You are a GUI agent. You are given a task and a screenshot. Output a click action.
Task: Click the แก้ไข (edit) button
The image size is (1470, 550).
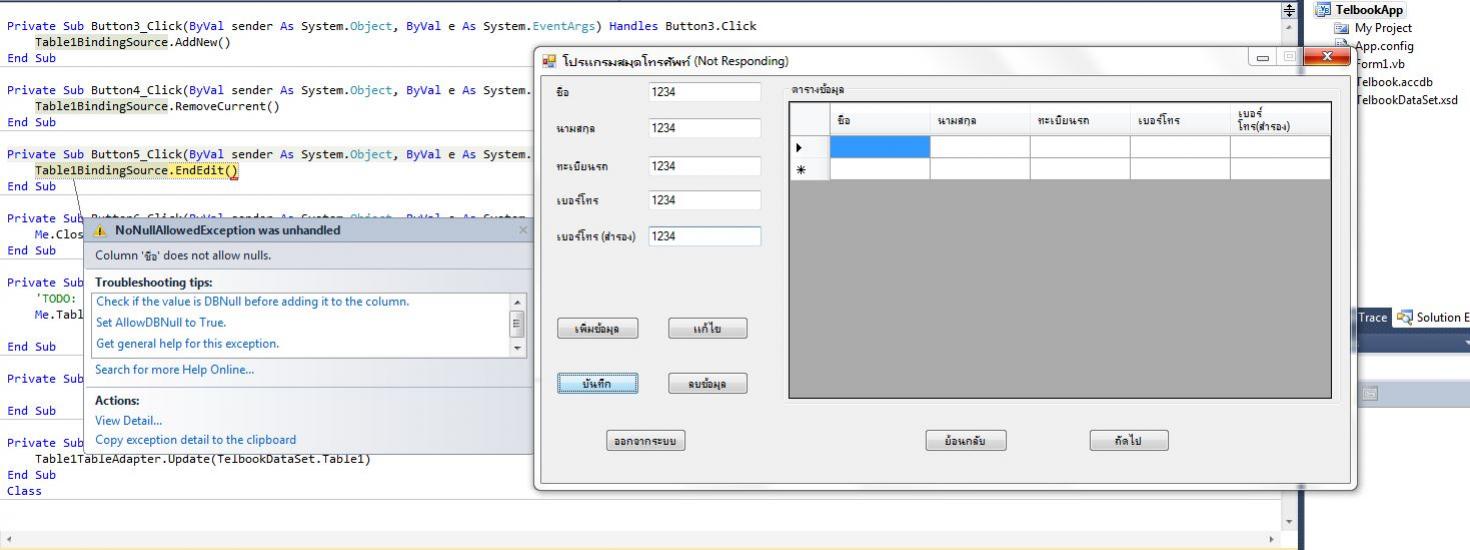707,329
